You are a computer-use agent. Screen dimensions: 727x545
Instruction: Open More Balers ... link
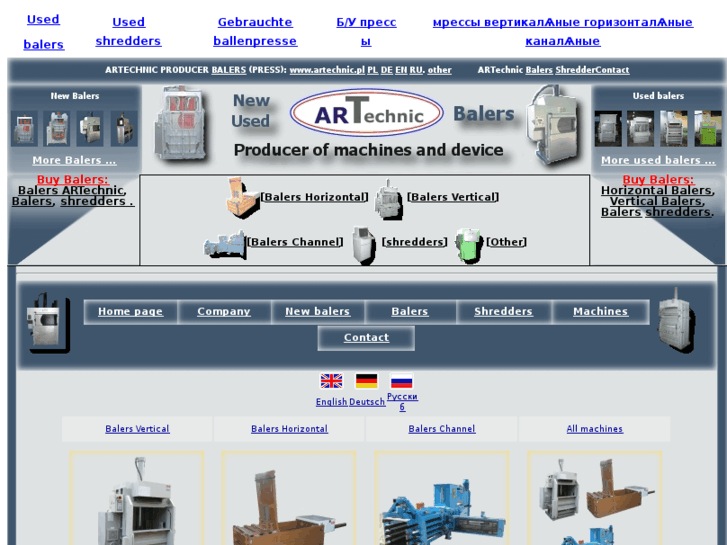[74, 160]
